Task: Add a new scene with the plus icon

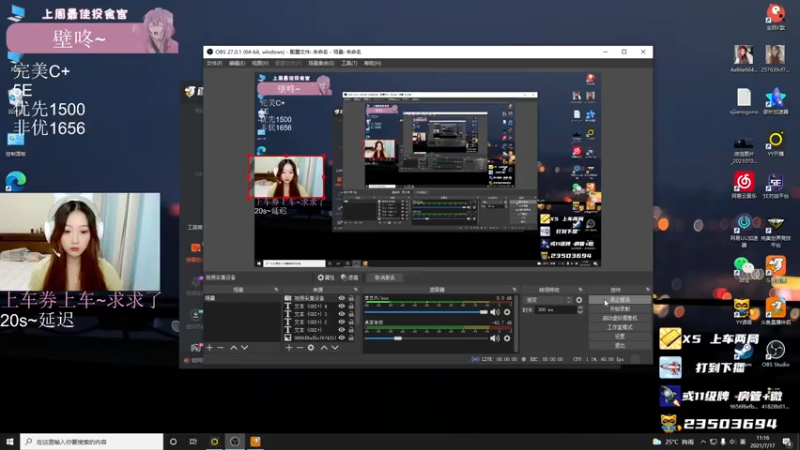Action: click(x=209, y=347)
